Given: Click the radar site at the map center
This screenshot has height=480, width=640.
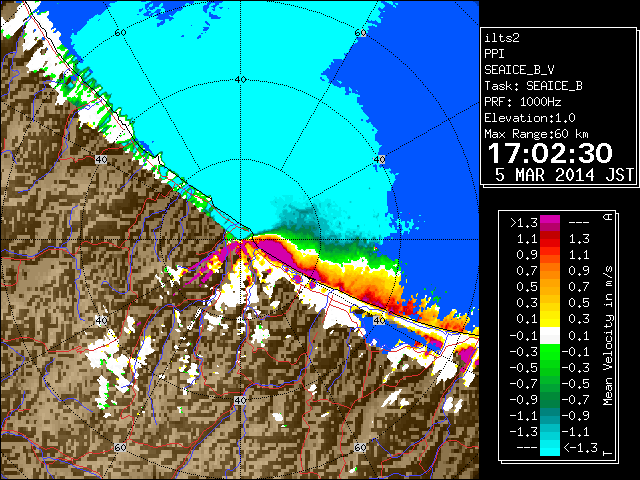Looking at the screenshot, I should click(x=240, y=240).
